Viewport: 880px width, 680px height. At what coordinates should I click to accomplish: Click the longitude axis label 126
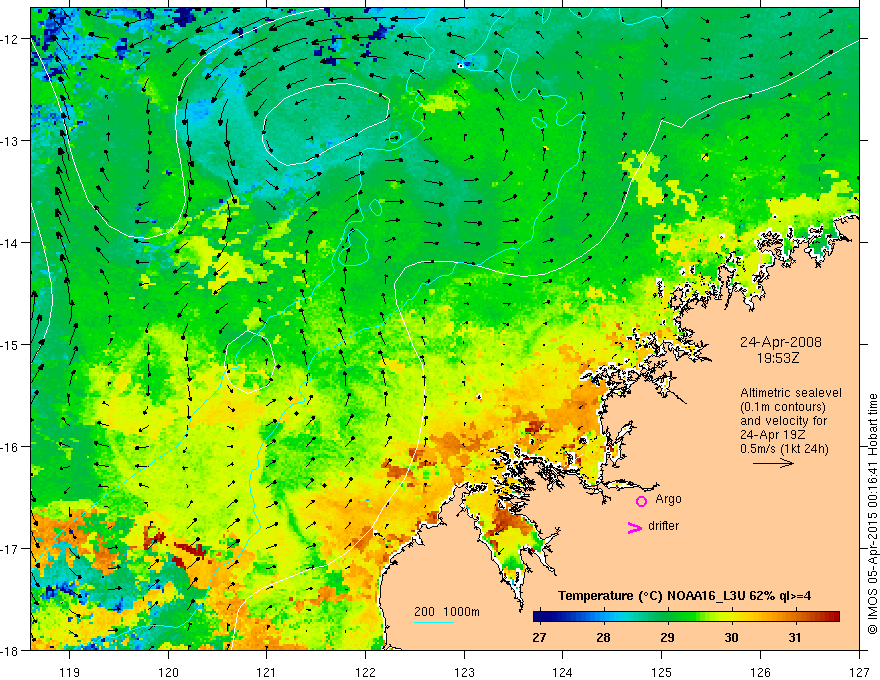[760, 672]
